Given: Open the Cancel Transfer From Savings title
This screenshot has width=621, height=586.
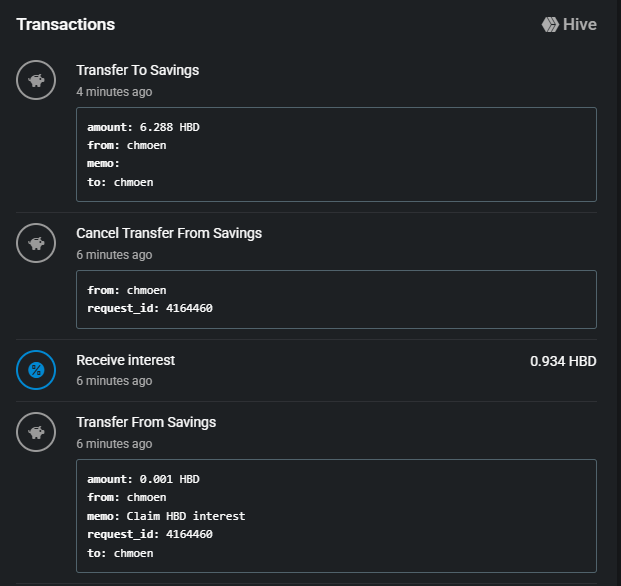Looking at the screenshot, I should [169, 233].
